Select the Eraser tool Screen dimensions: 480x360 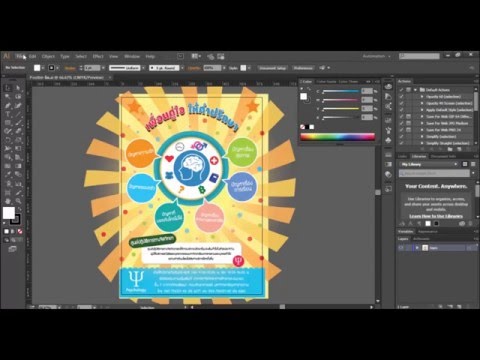pyautogui.click(x=18, y=131)
